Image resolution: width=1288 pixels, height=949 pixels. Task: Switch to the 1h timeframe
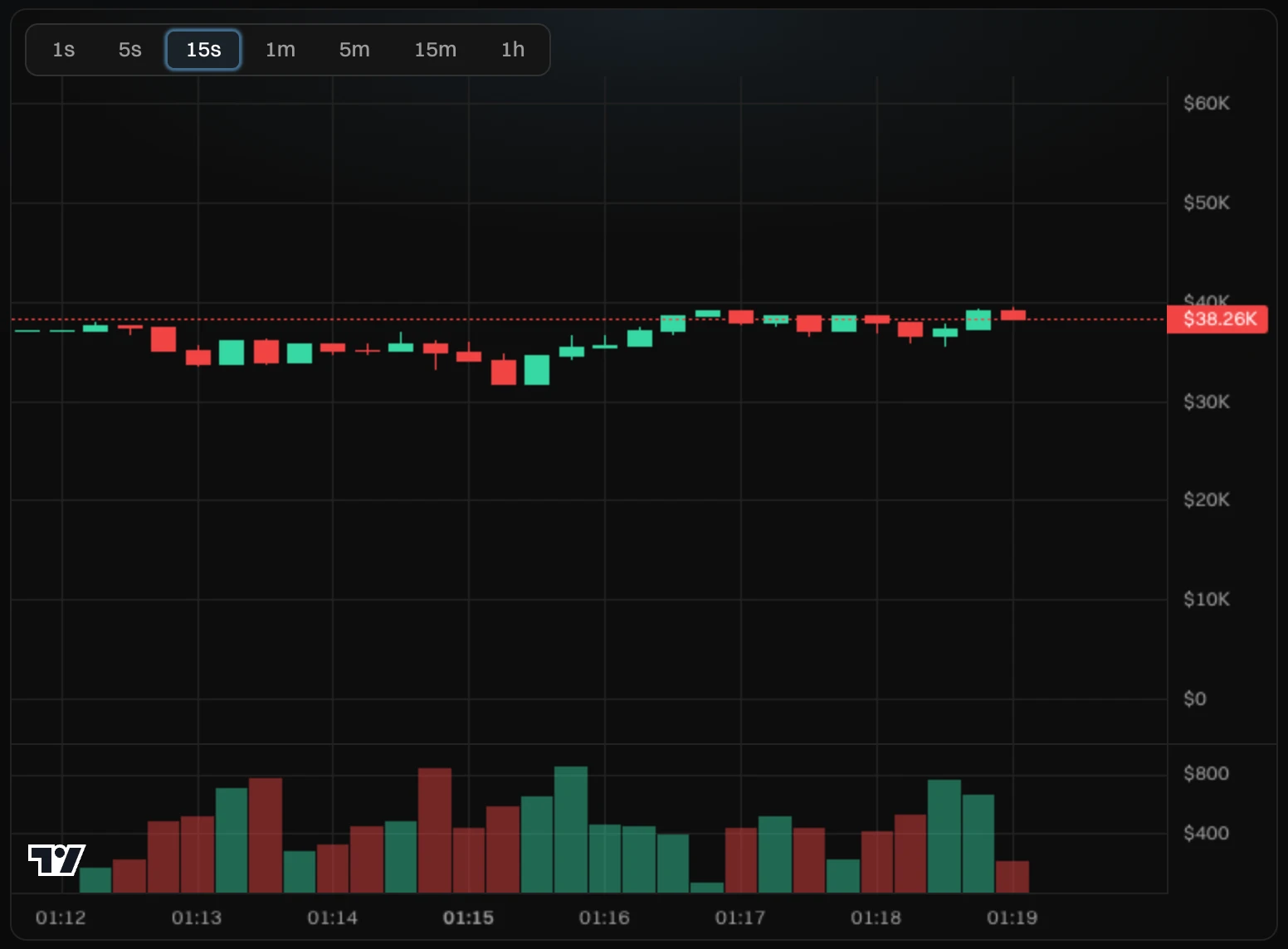click(x=513, y=50)
